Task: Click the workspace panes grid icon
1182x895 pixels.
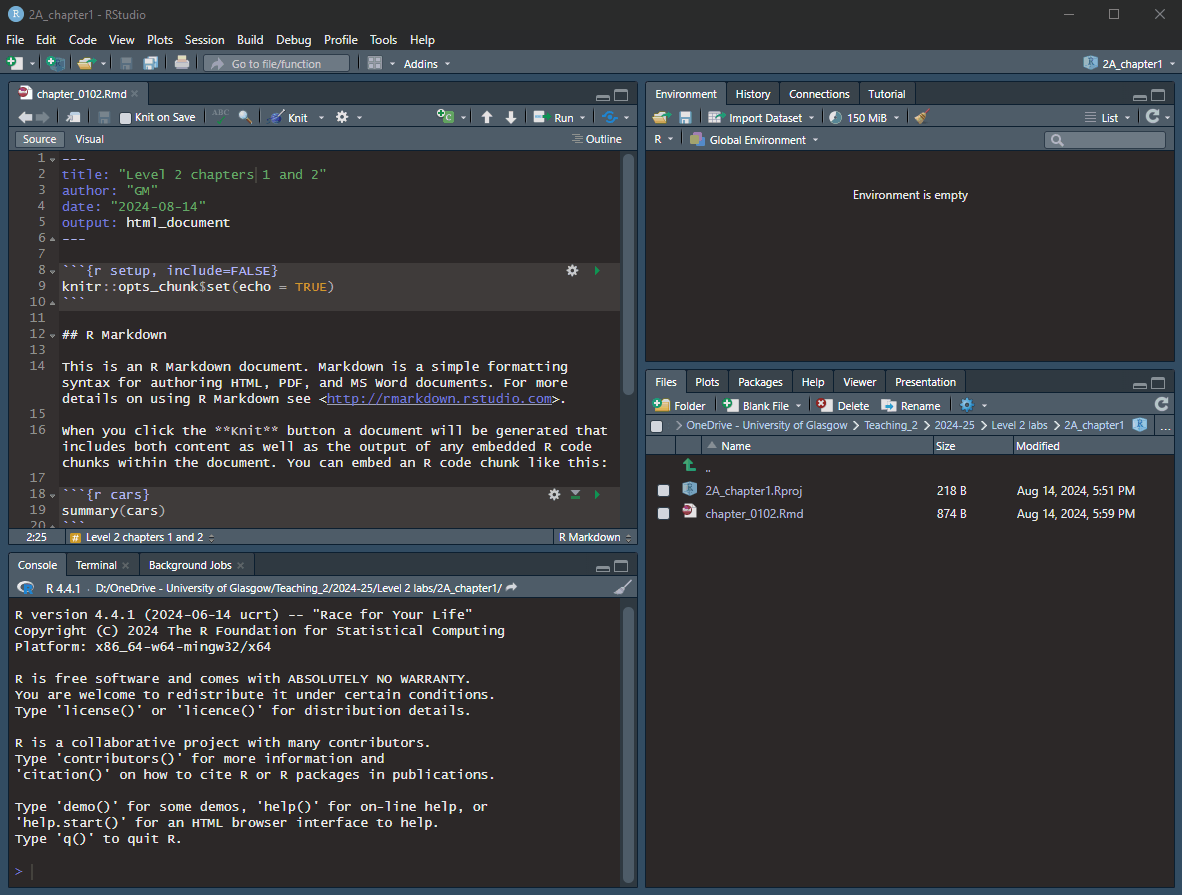Action: (374, 63)
